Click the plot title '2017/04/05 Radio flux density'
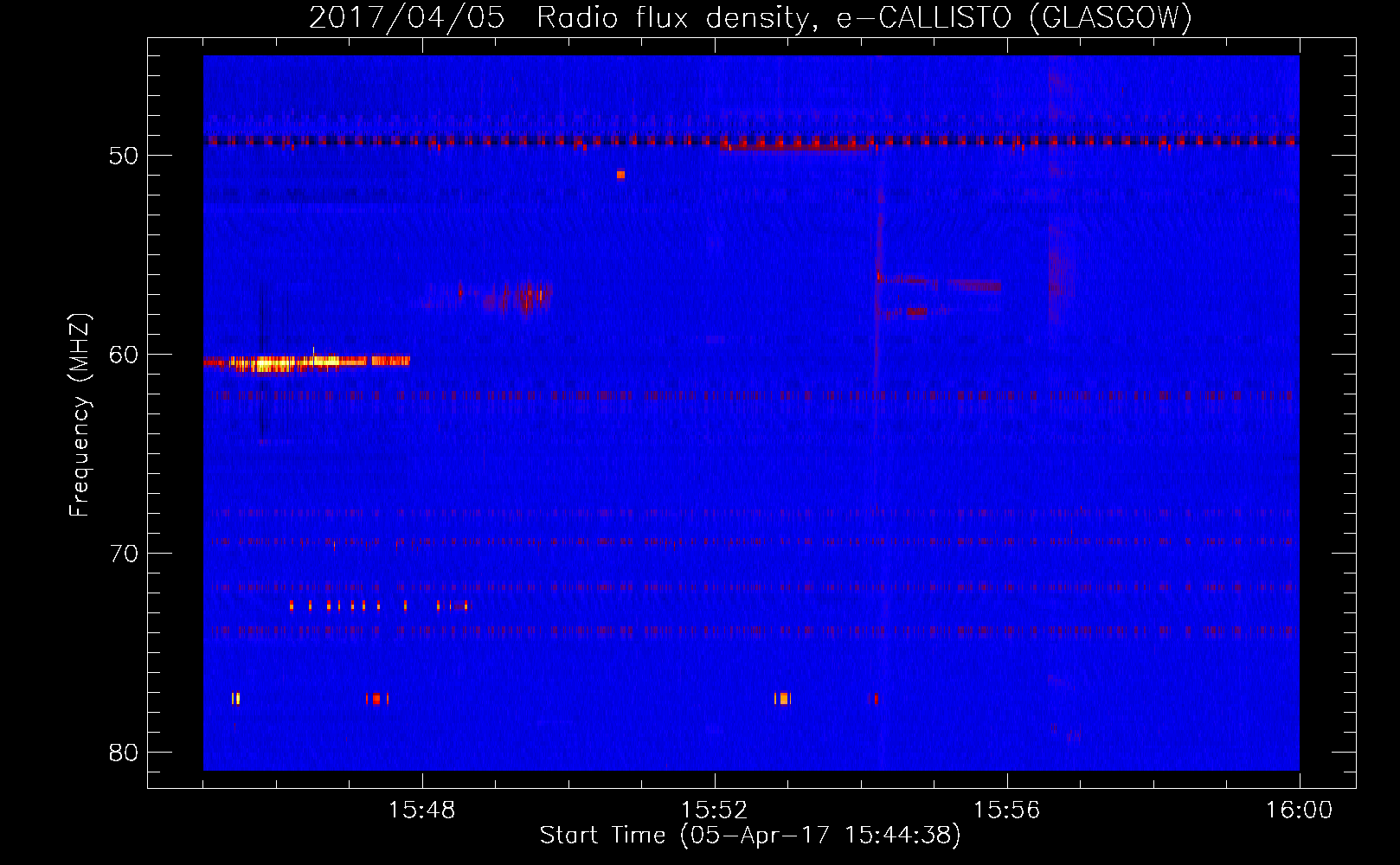 (750, 17)
